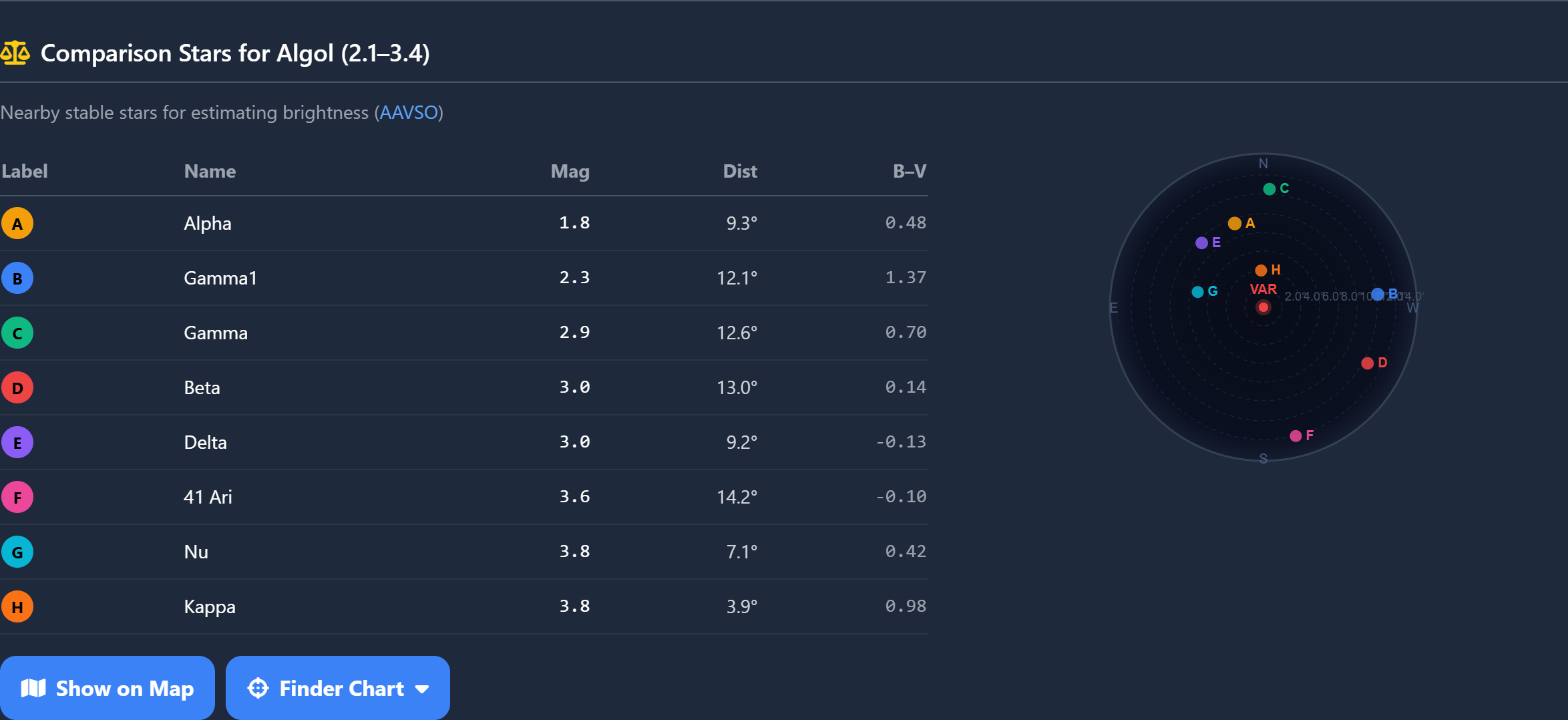Screen dimensions: 1568x720
Task: Click the blue B badge for Gamma1
Action: pyautogui.click(x=17, y=278)
